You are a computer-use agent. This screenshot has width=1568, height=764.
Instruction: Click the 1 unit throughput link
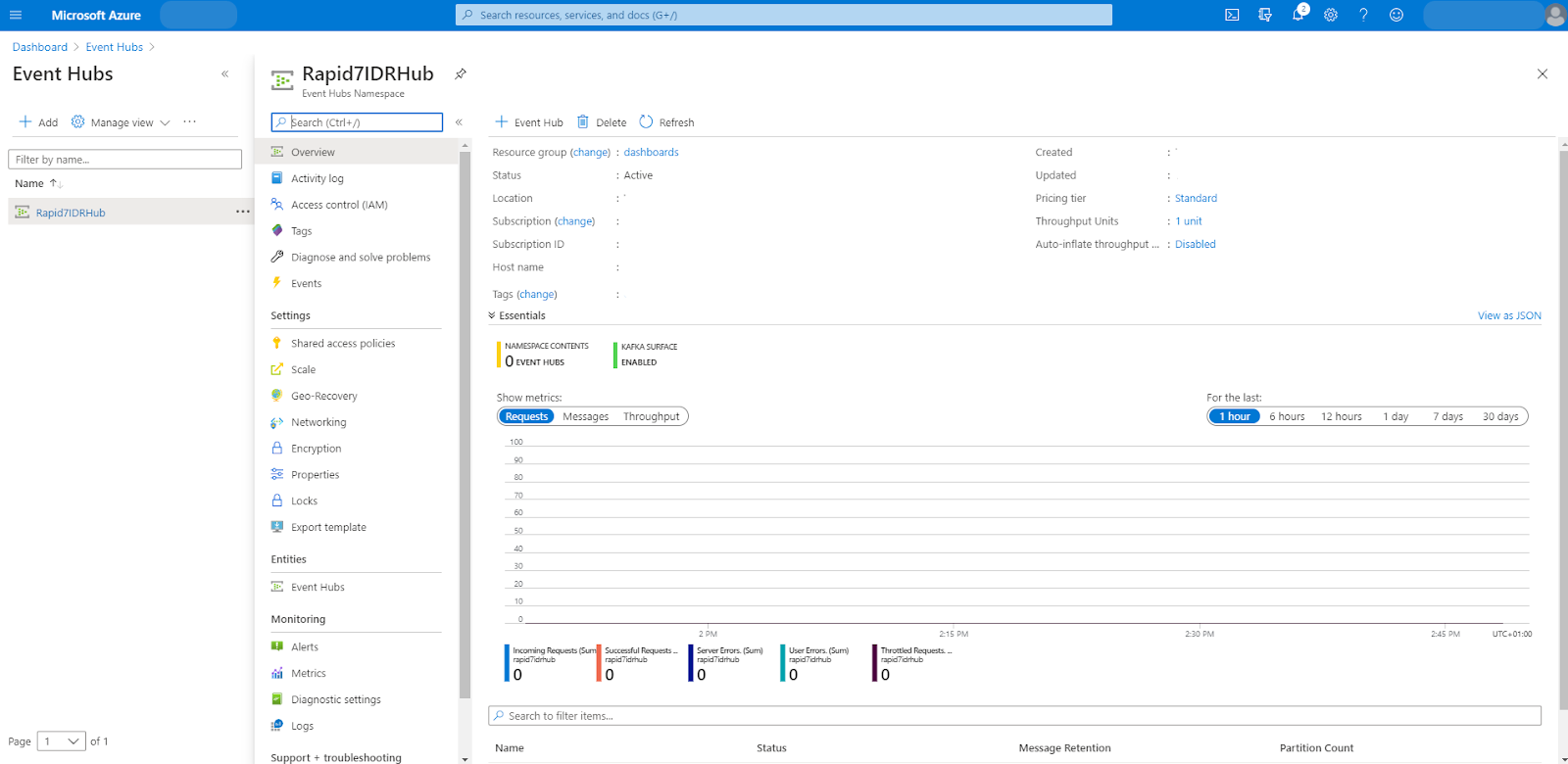1188,221
